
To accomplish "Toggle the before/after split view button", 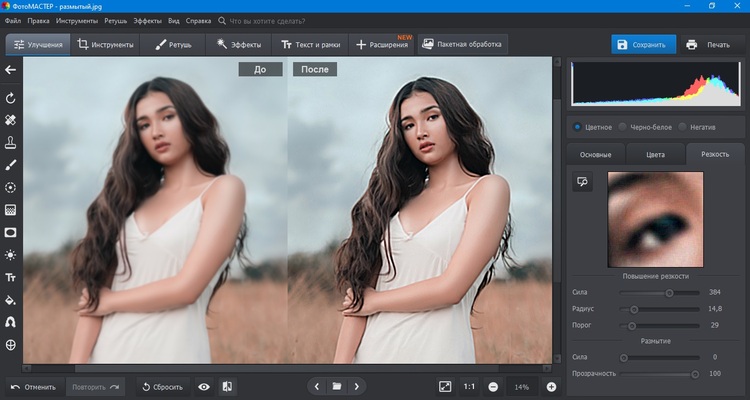I will pyautogui.click(x=228, y=386).
